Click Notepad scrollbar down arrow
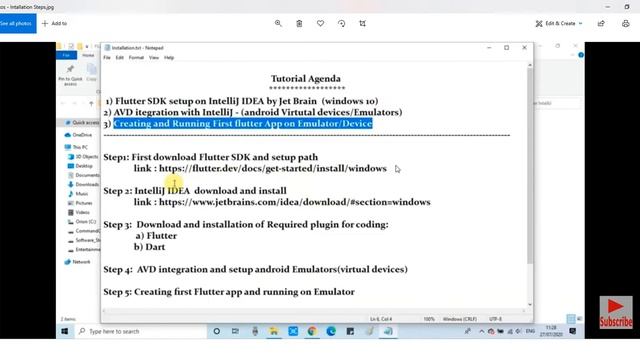 (x=530, y=304)
